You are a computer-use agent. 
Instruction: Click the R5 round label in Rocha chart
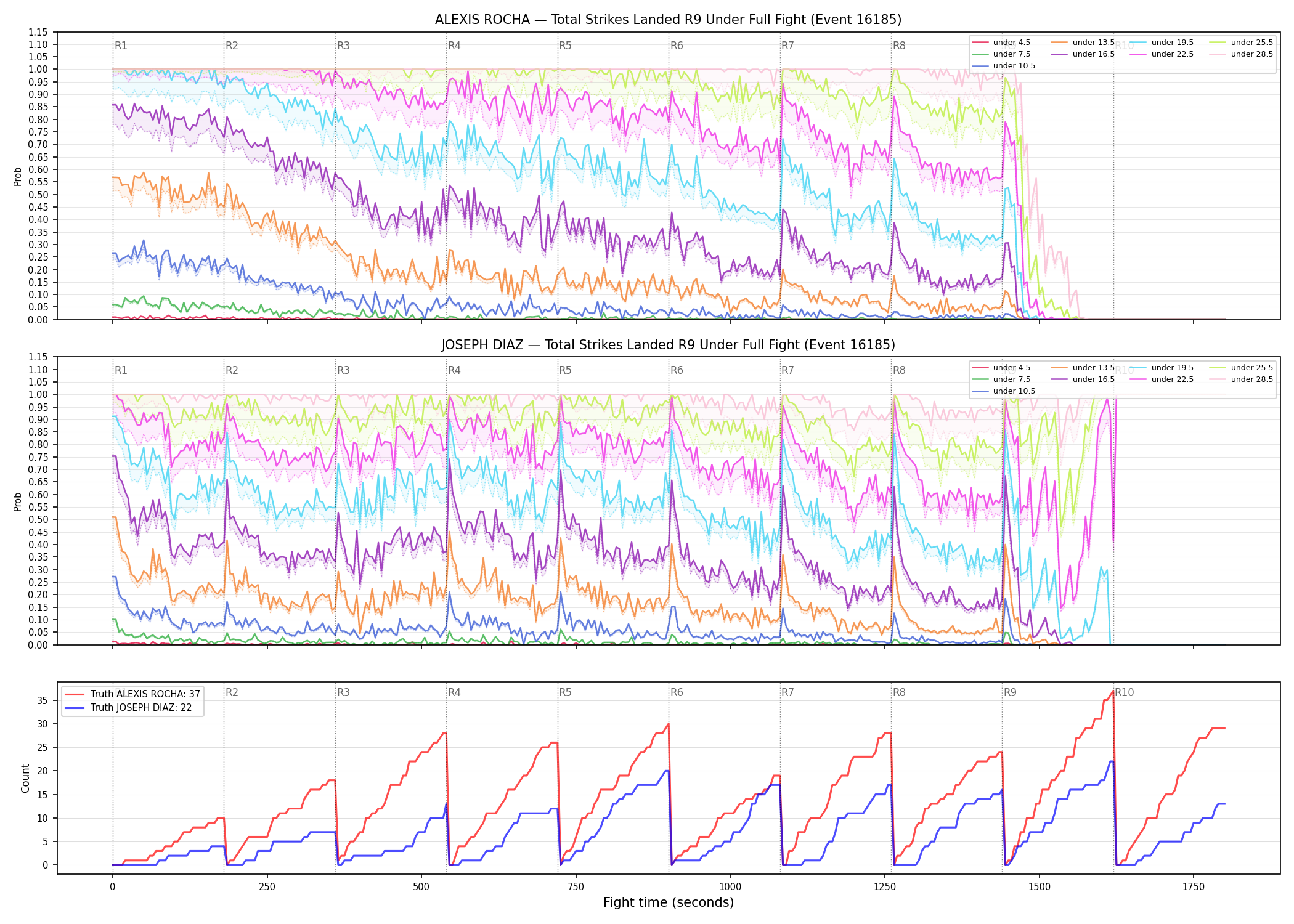(565, 46)
